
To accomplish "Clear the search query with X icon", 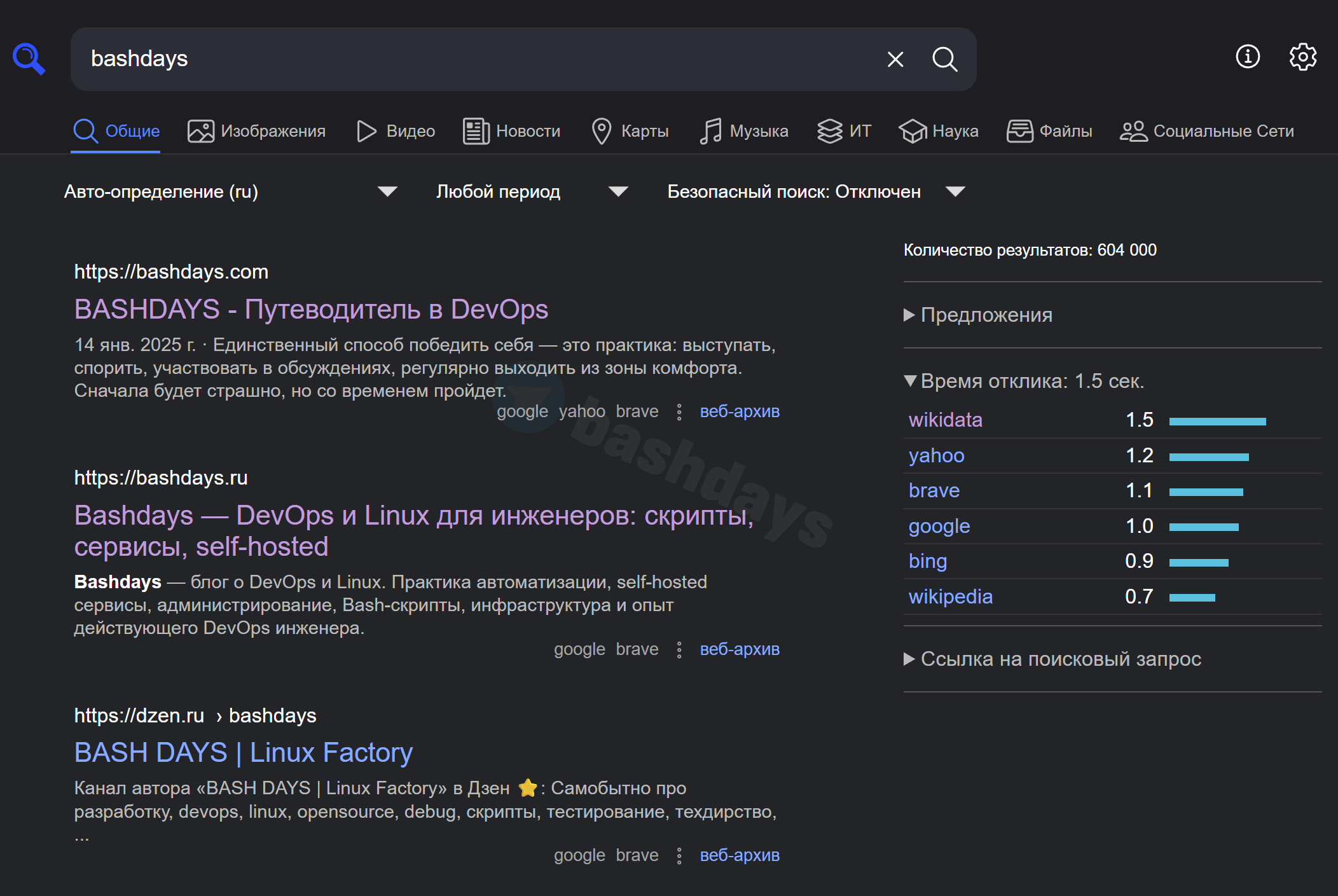I will coord(895,59).
